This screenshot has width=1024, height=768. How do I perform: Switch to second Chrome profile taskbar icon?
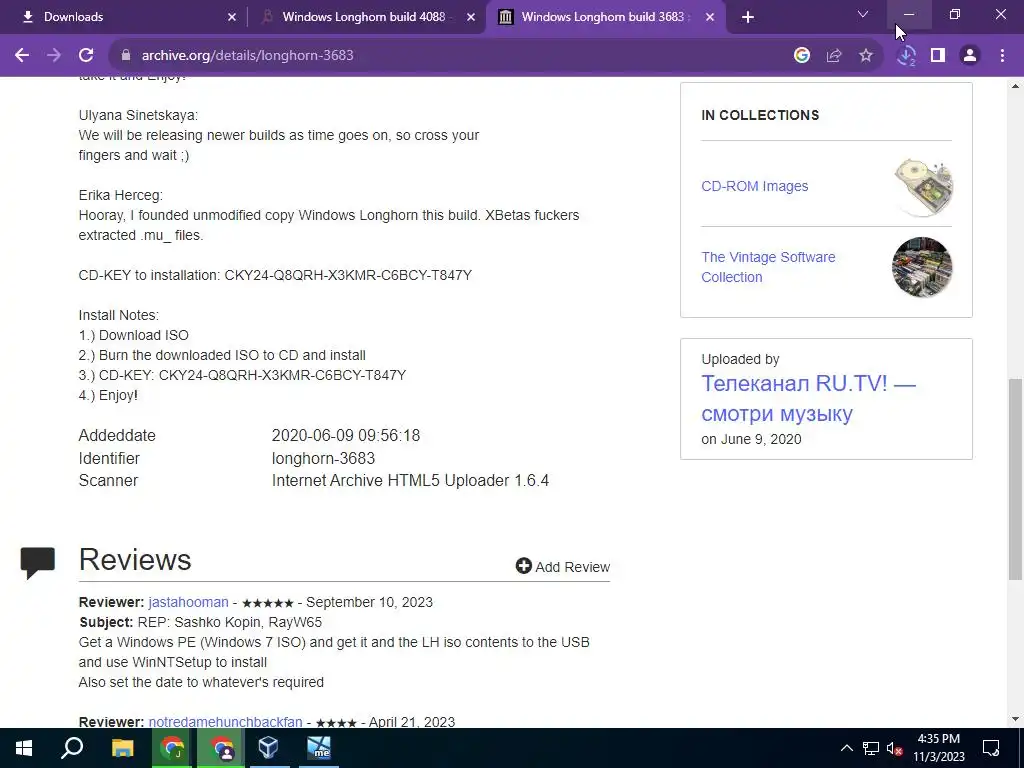tap(222, 748)
